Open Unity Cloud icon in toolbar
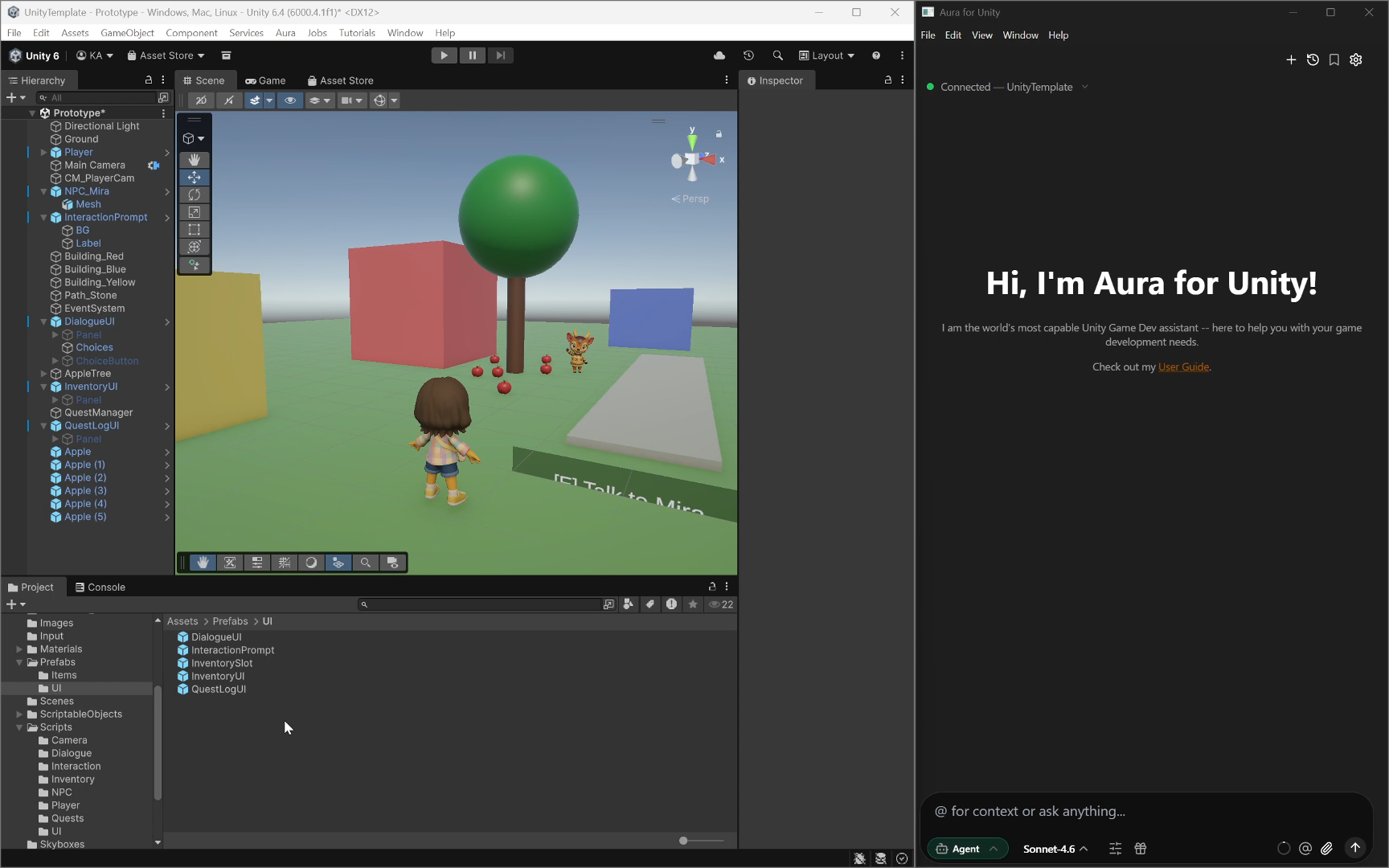1389x868 pixels. (x=719, y=55)
